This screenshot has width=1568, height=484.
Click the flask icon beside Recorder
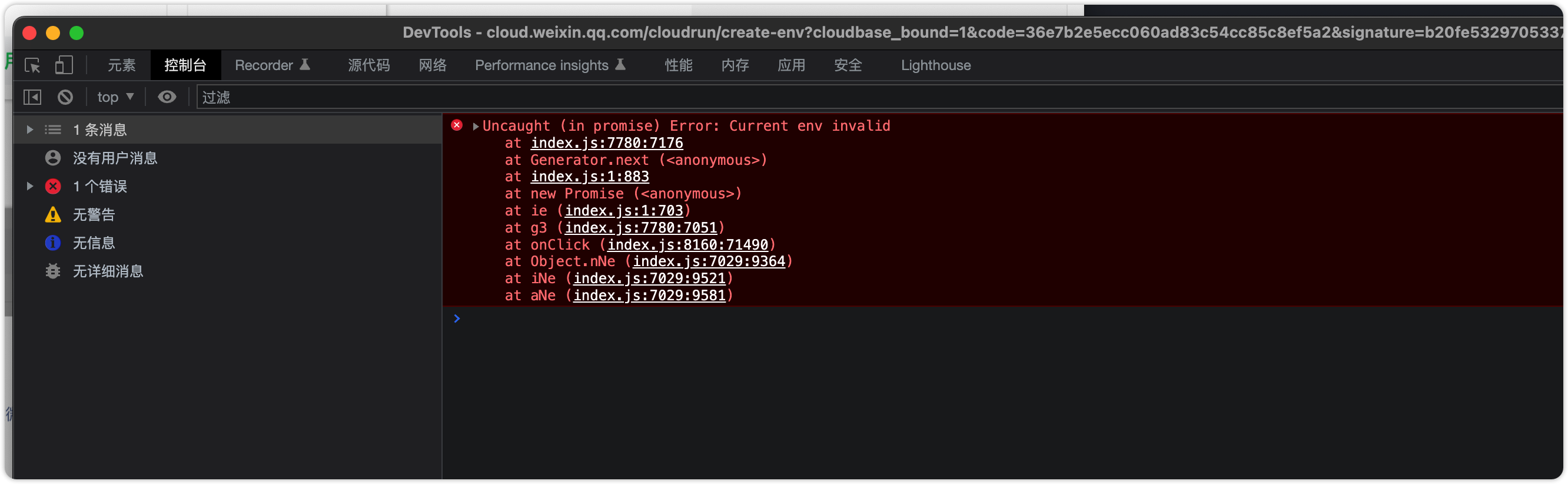click(305, 65)
